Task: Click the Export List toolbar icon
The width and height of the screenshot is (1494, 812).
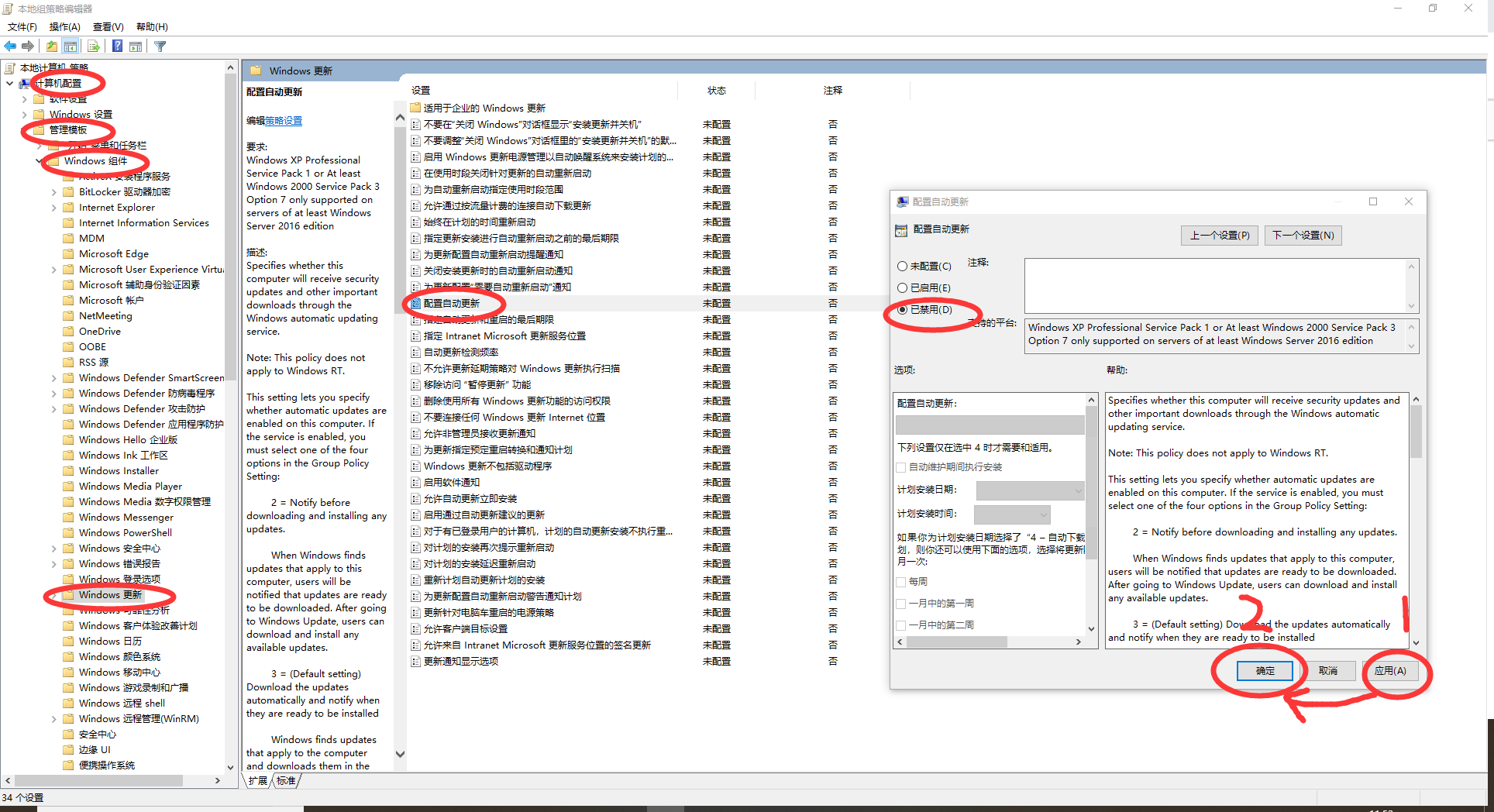Action: click(94, 46)
